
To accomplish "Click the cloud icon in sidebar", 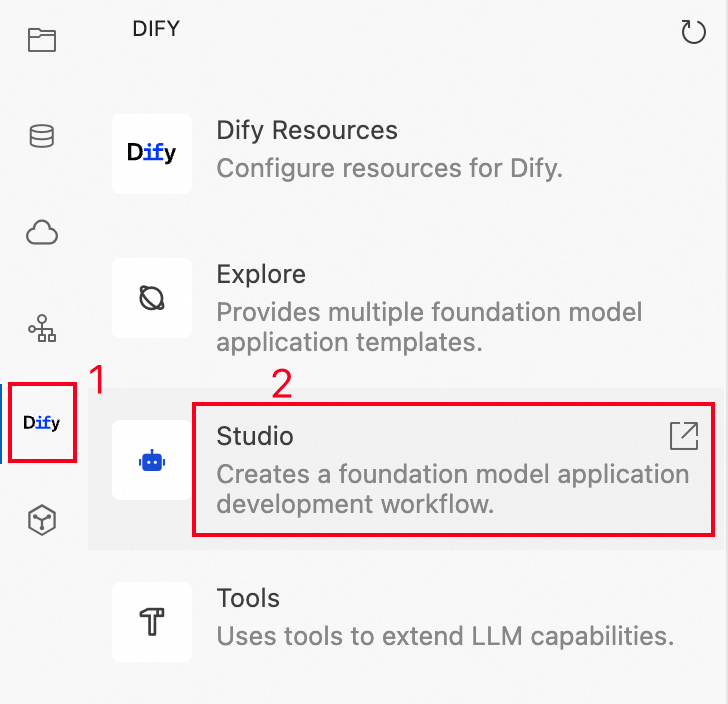I will (x=42, y=233).
